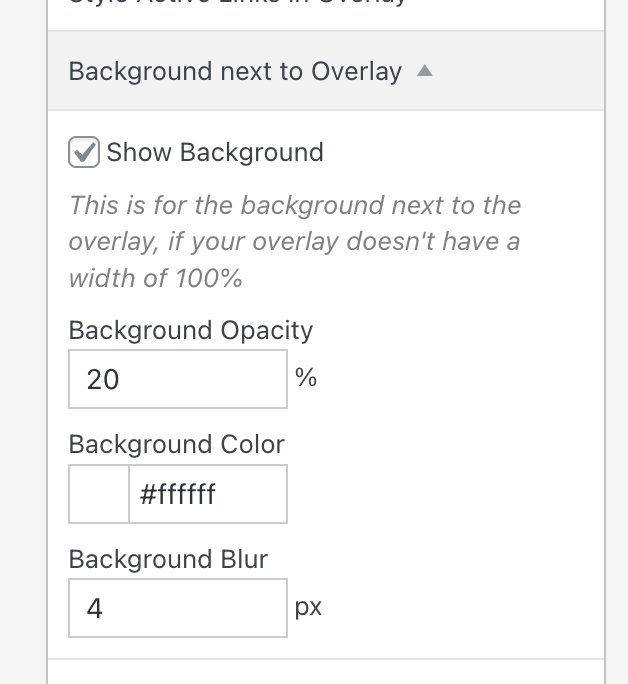Click empty header area right of the triangle
Screen dimensions: 628x684
click(x=520, y=71)
